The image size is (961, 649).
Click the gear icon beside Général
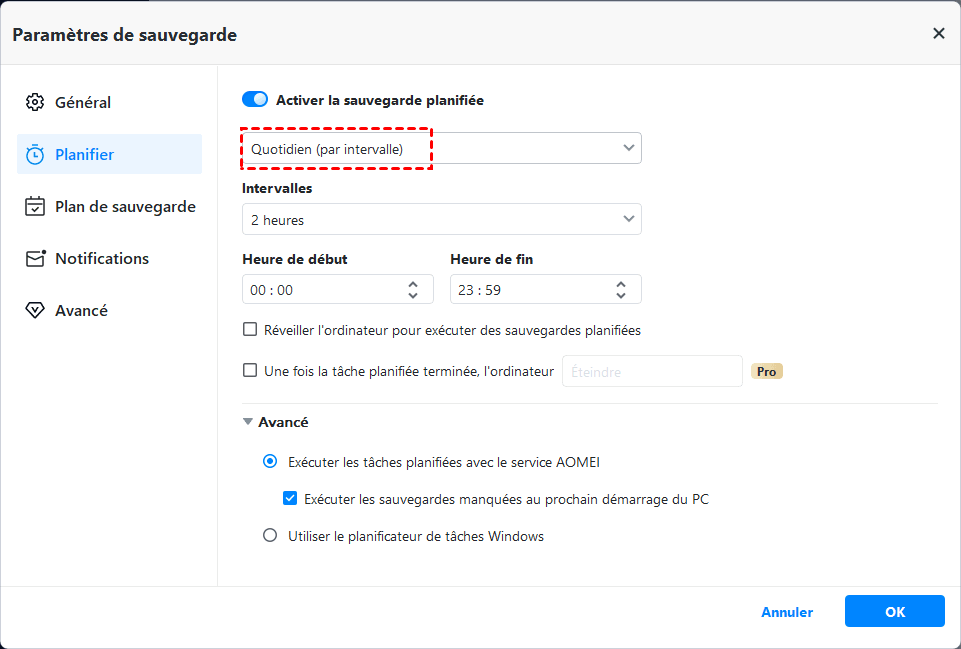[35, 102]
